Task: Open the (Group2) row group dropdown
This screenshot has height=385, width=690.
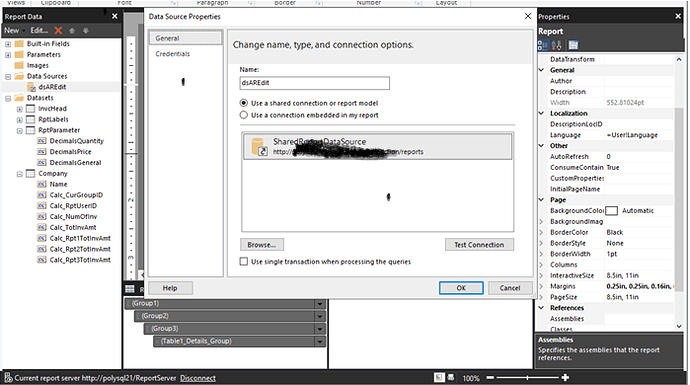Action: 320,316
